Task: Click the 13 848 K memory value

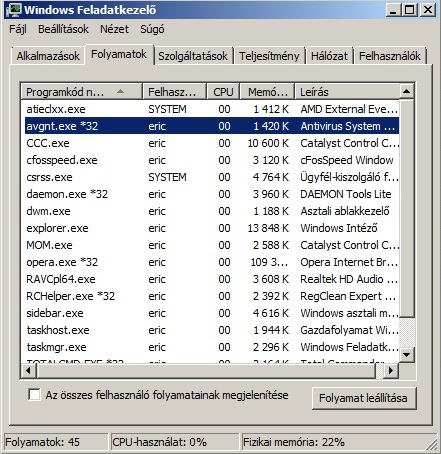Action: [268, 228]
